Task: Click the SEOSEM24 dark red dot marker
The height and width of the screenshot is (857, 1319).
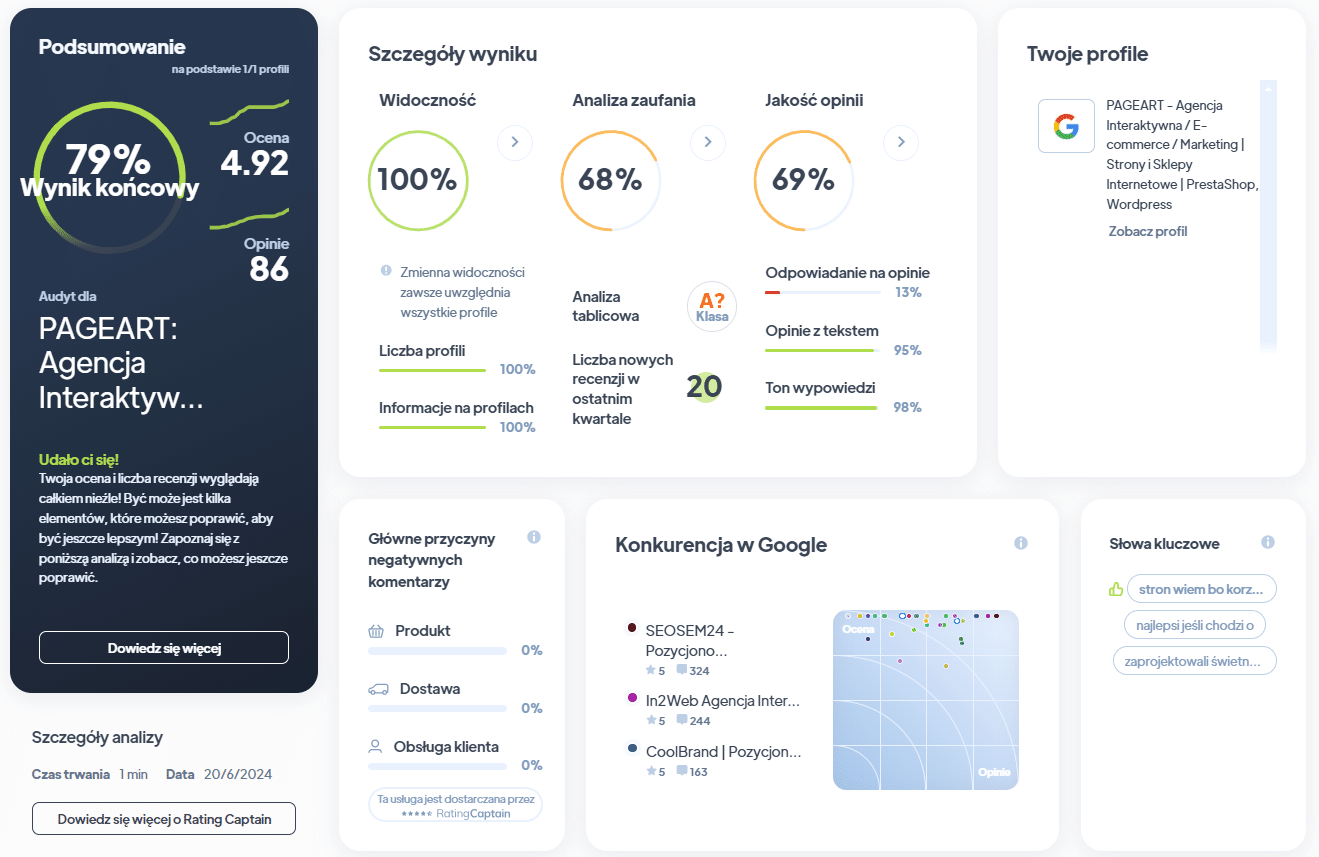Action: (632, 627)
